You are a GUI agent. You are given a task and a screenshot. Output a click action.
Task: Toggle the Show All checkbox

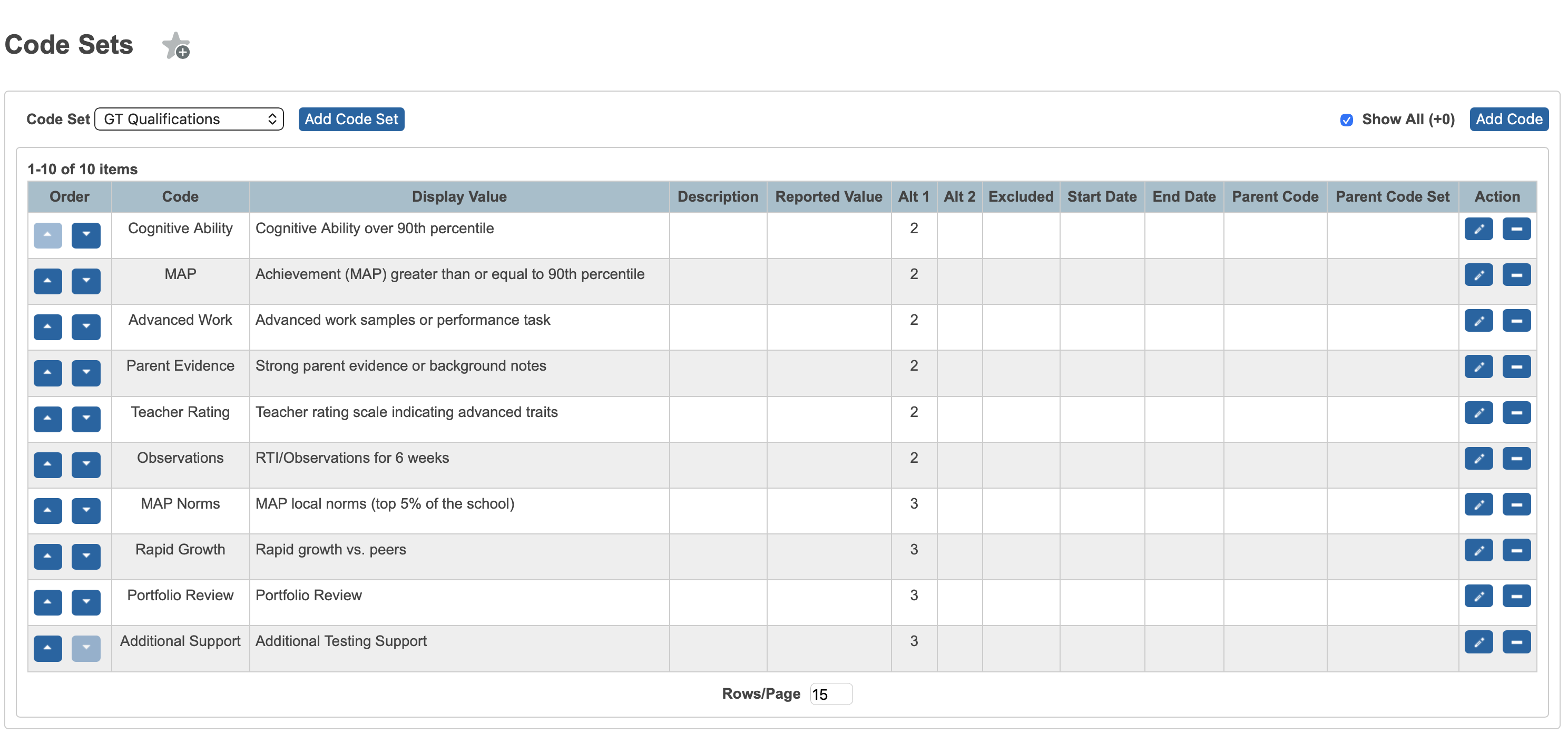1346,120
